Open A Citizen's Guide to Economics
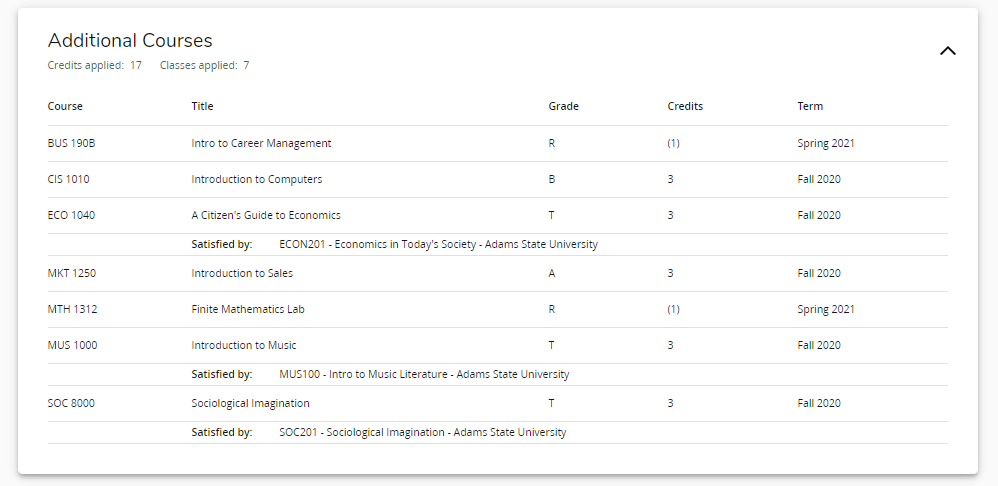The height and width of the screenshot is (486, 998). click(x=266, y=215)
